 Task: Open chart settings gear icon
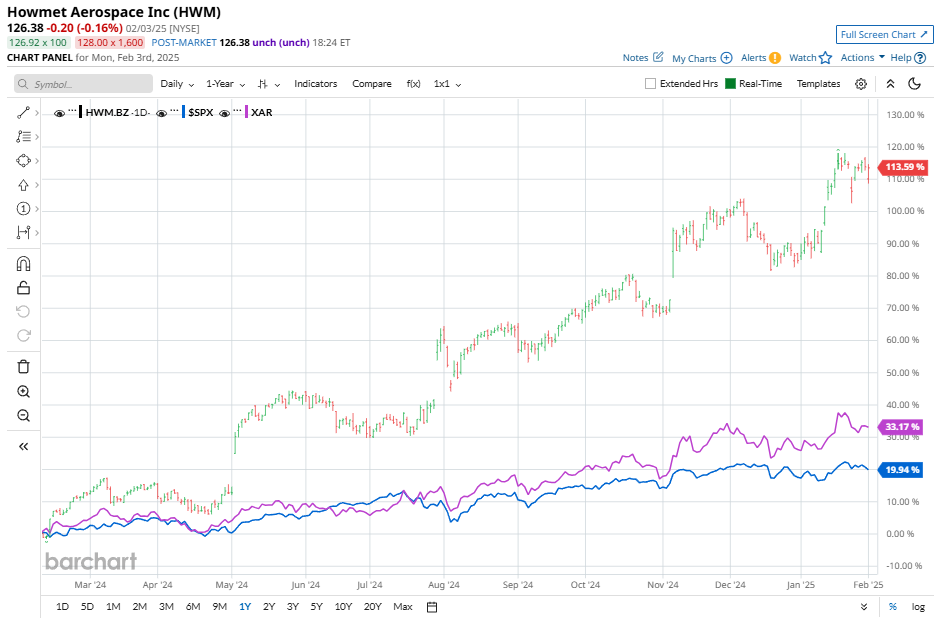(861, 84)
